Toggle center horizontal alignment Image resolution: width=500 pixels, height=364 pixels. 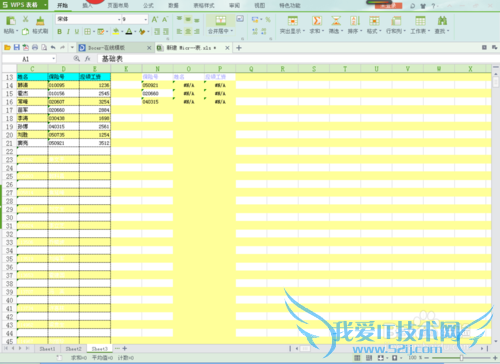(x=188, y=31)
